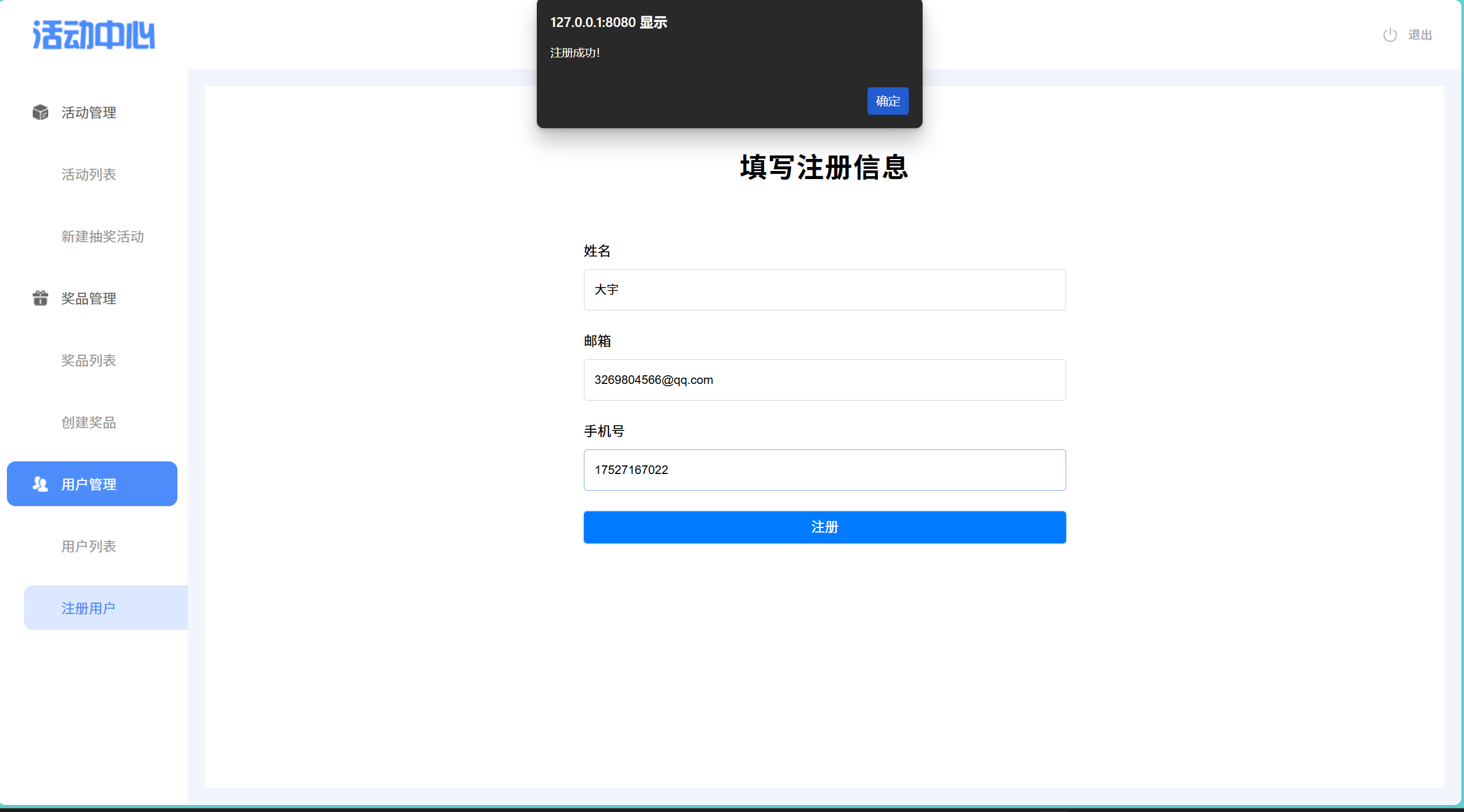Collapse the 活动管理 menu section
This screenshot has height=812, width=1464.
88,112
